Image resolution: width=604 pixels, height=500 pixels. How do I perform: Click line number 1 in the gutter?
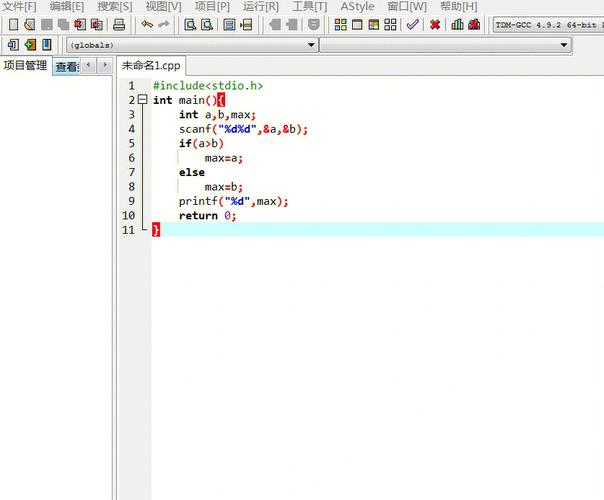[132, 86]
